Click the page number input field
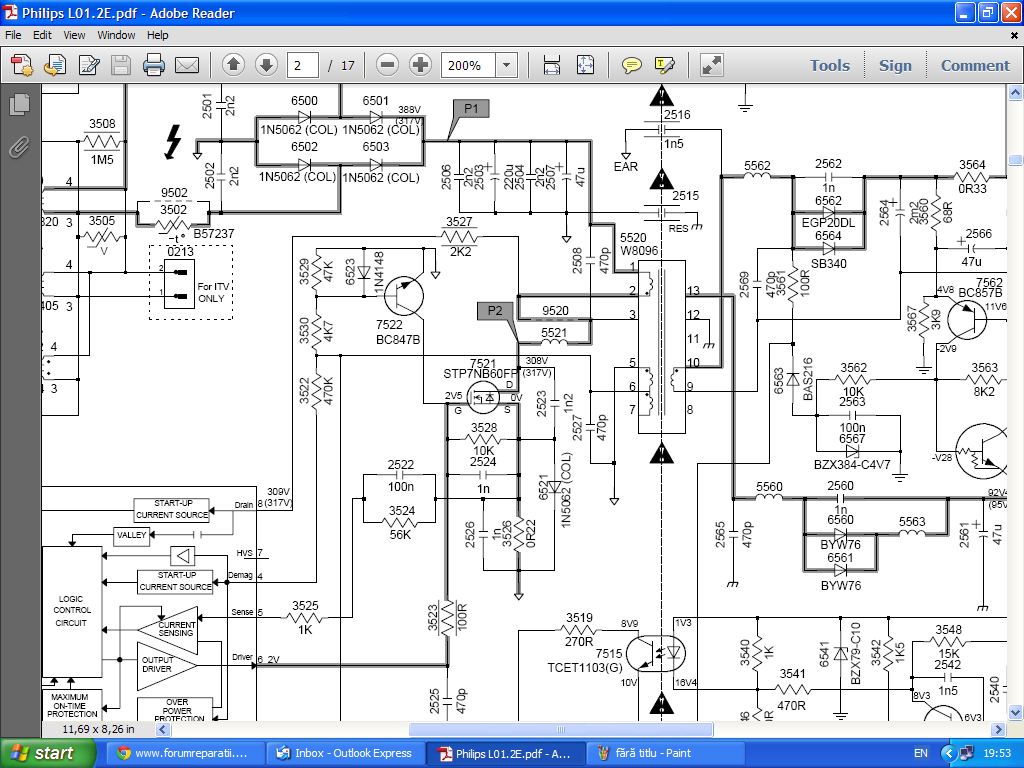Viewport: 1024px width, 768px height. [302, 66]
